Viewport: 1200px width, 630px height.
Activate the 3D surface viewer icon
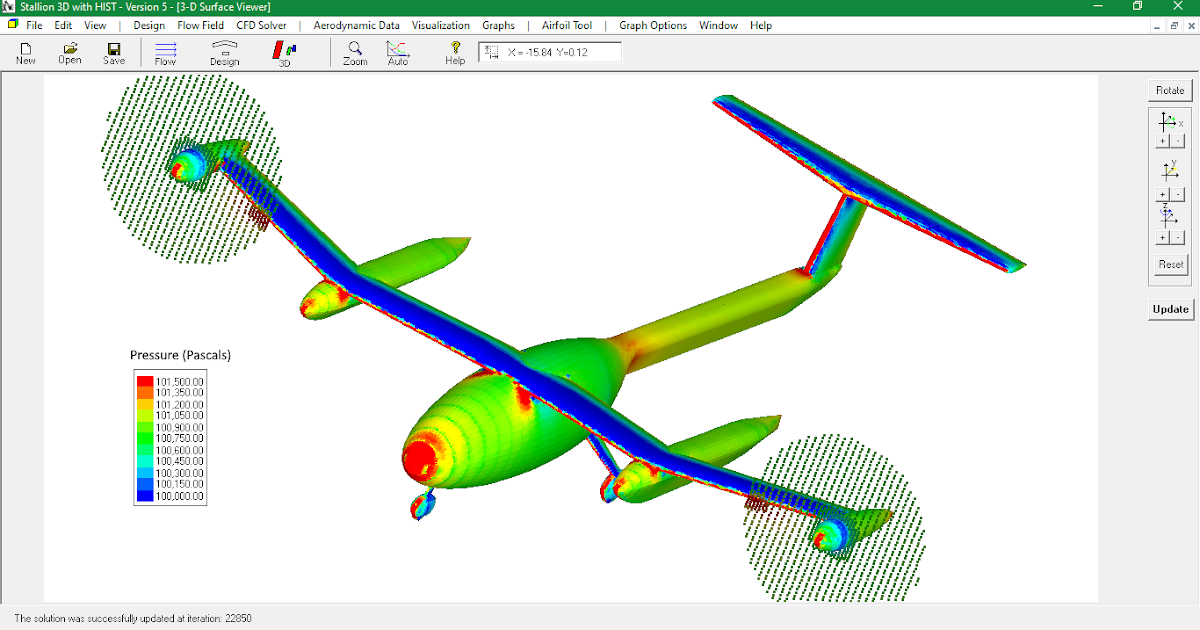[x=284, y=51]
